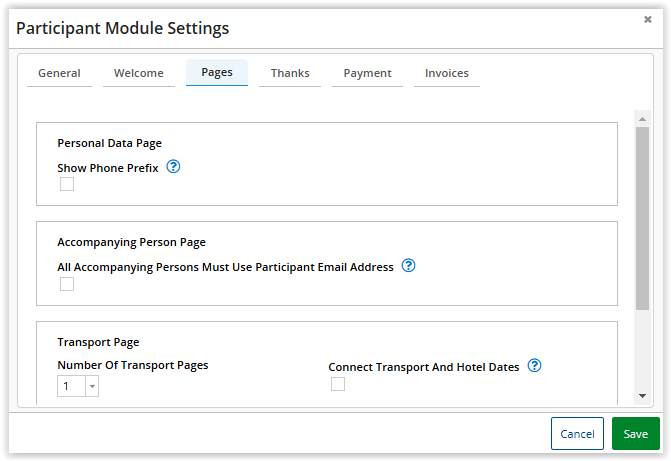Screen dimensions: 671x461
Task: Enable the Show Phone Prefix checkbox
Action: [67, 184]
